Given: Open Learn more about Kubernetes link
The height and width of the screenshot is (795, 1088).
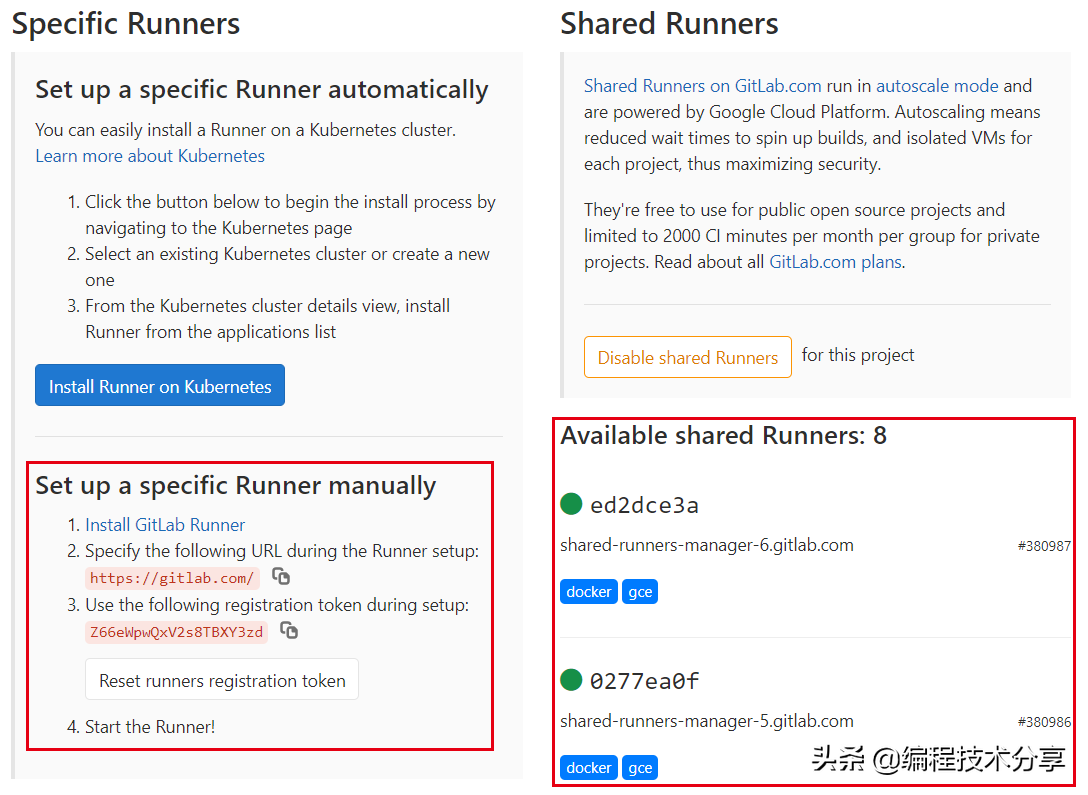Looking at the screenshot, I should pos(150,156).
